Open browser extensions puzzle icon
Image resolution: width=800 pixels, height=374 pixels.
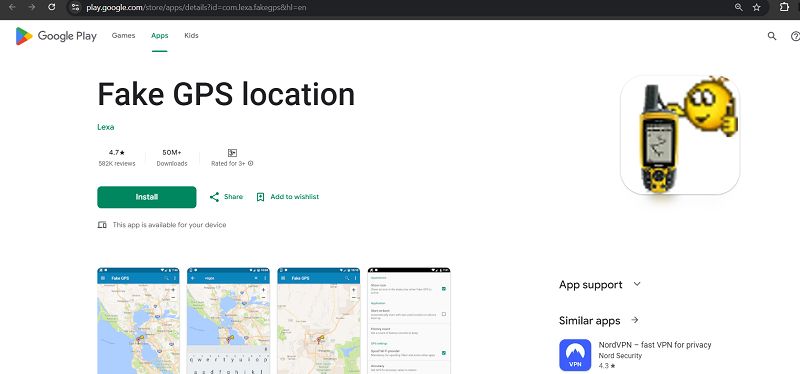point(784,7)
